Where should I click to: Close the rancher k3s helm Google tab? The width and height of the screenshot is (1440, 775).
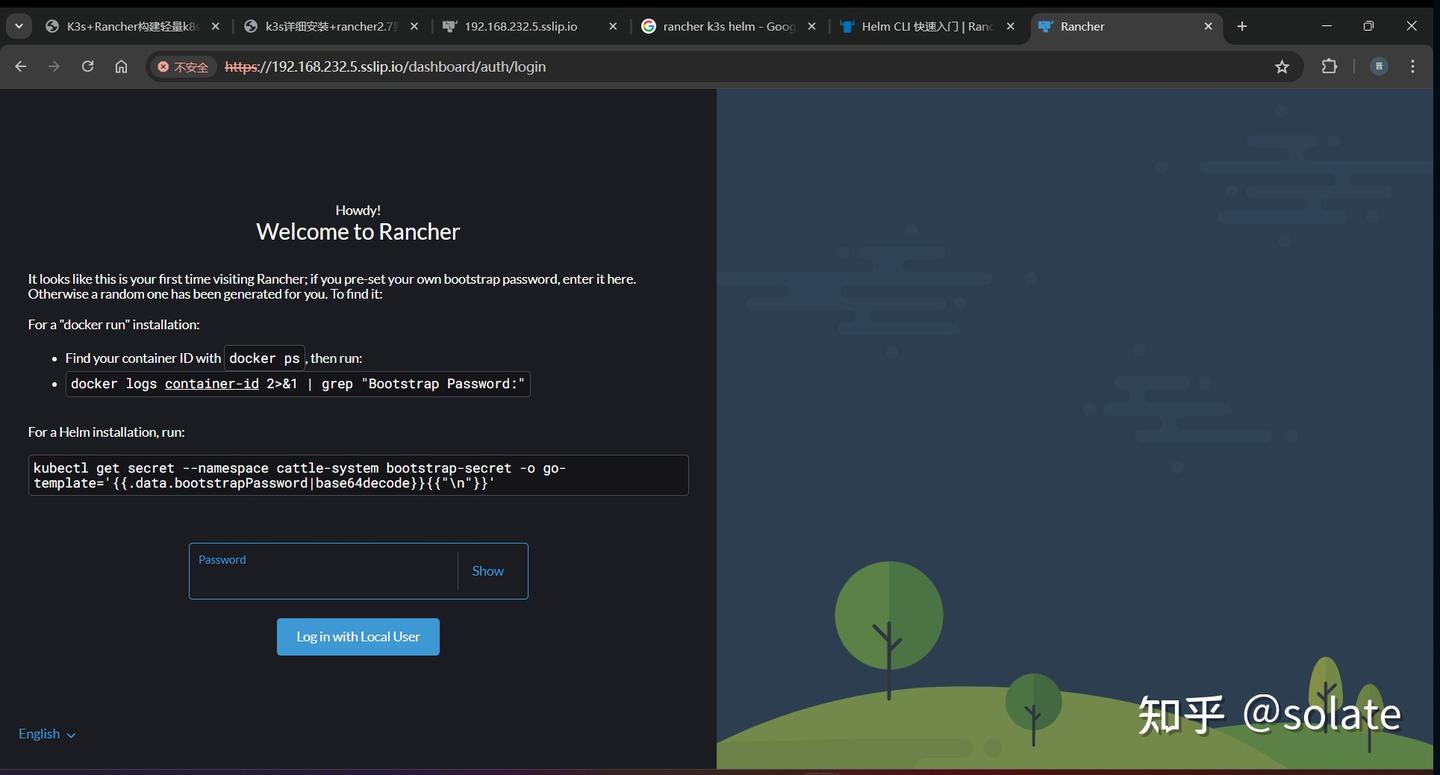[x=812, y=26]
